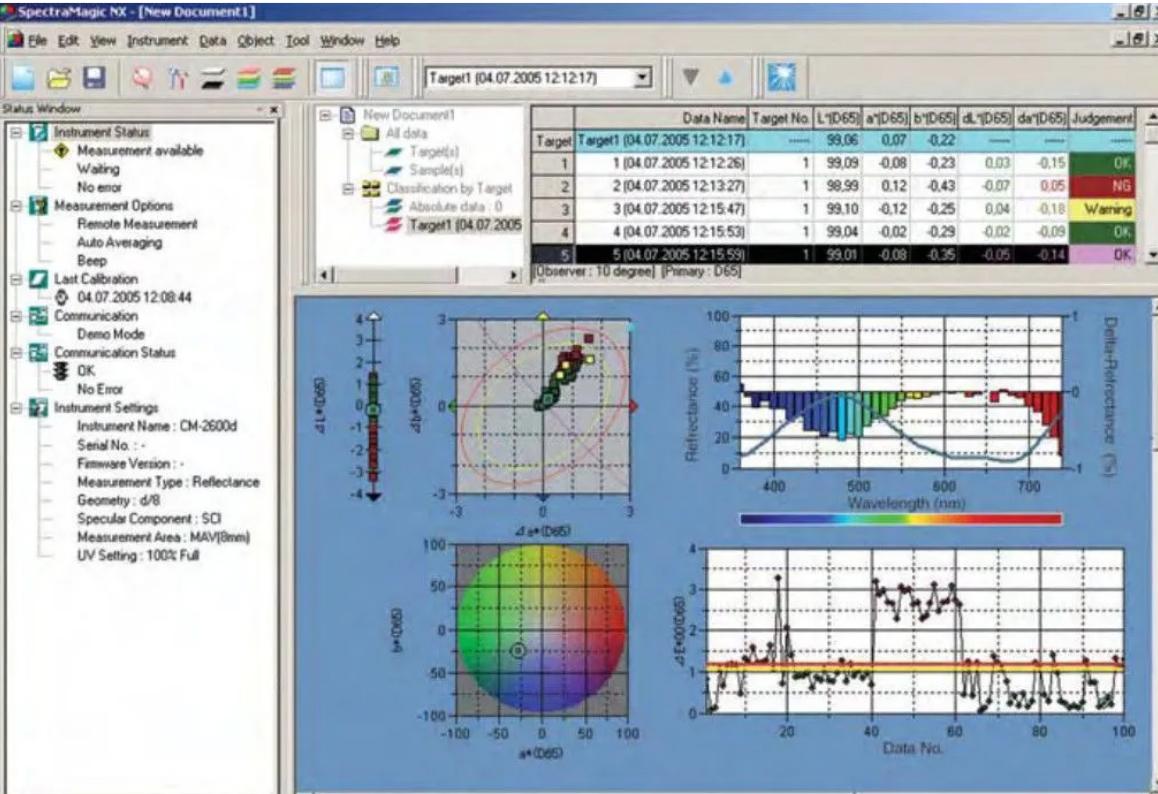Viewport: 1158px width, 794px height.
Task: Click the Judgement column header
Action: [1101, 118]
